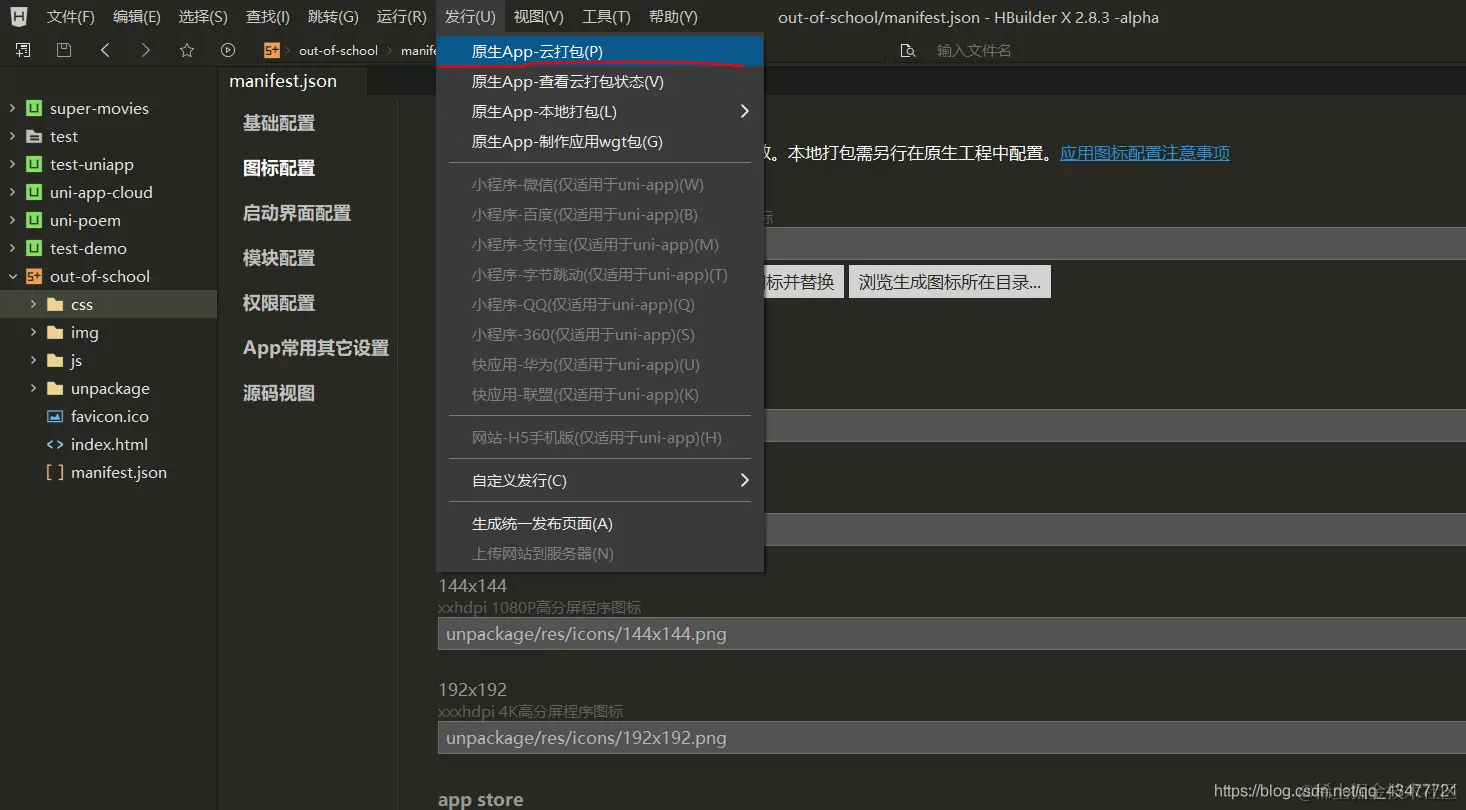Select the index.html file row
1466x810 pixels.
tap(109, 444)
